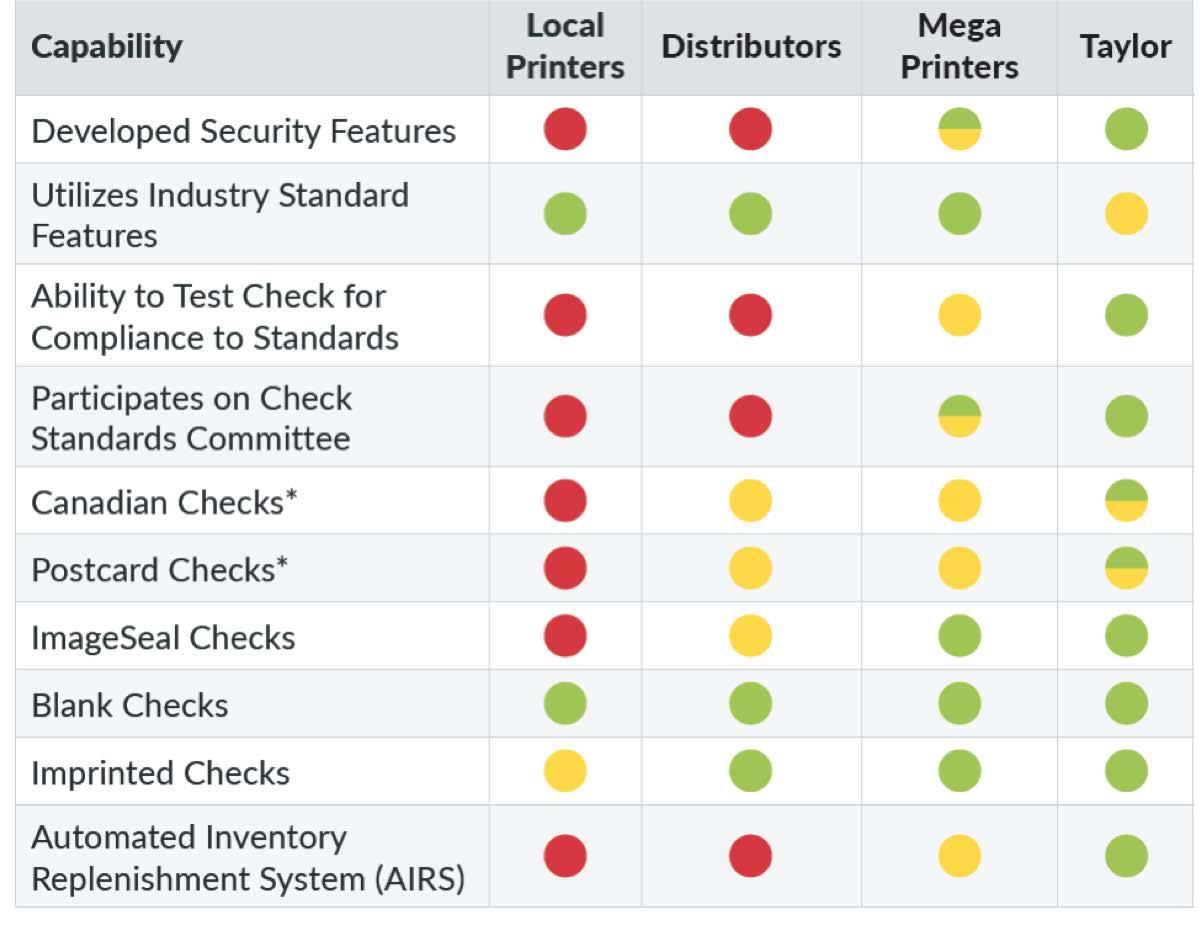Viewport: 1203px width, 948px height.
Task: Click Taylor's half-green dot for Postcard Checks
Action: pyautogui.click(x=1126, y=569)
